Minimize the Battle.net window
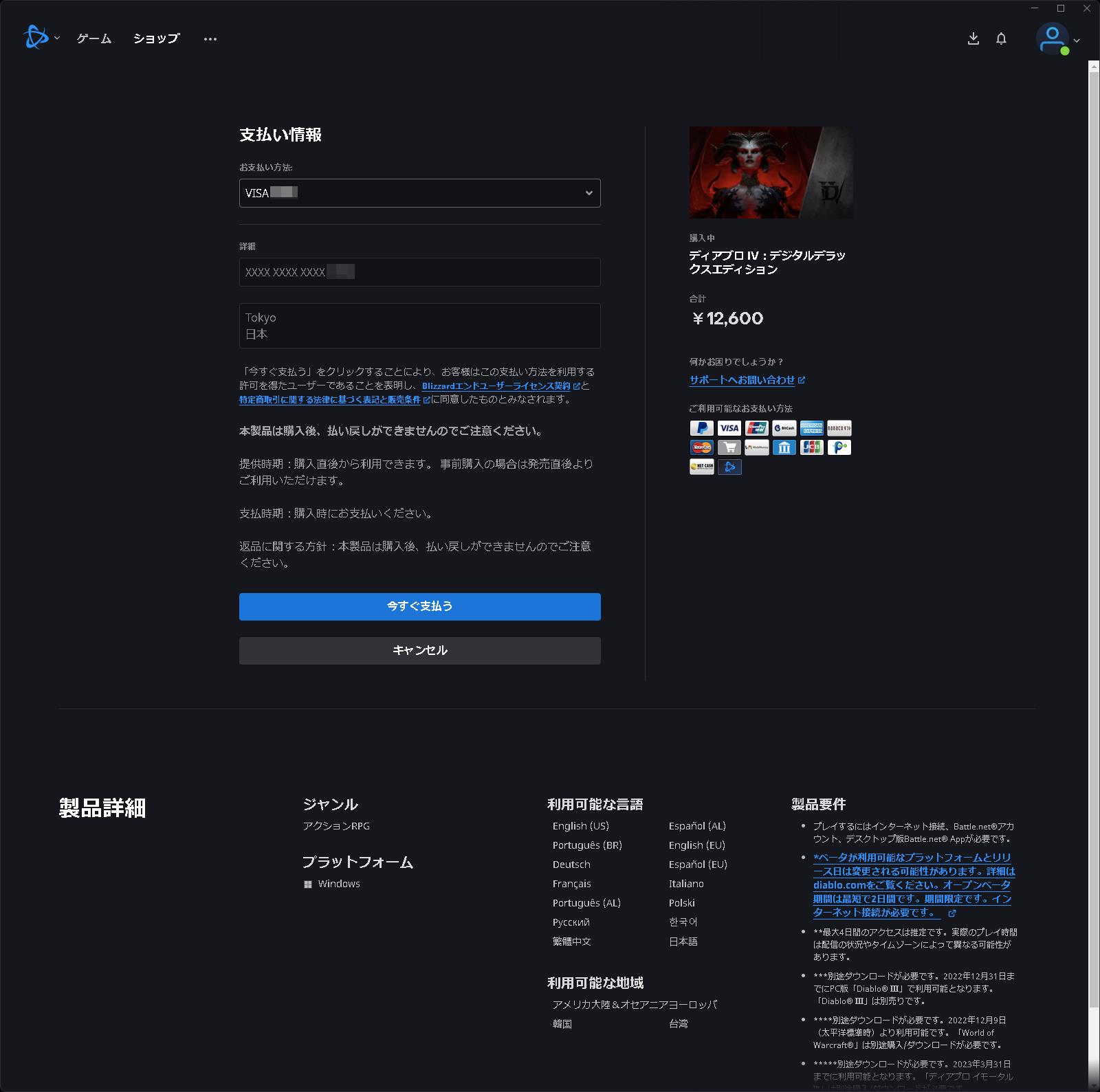1100x1092 pixels. pos(1036,8)
